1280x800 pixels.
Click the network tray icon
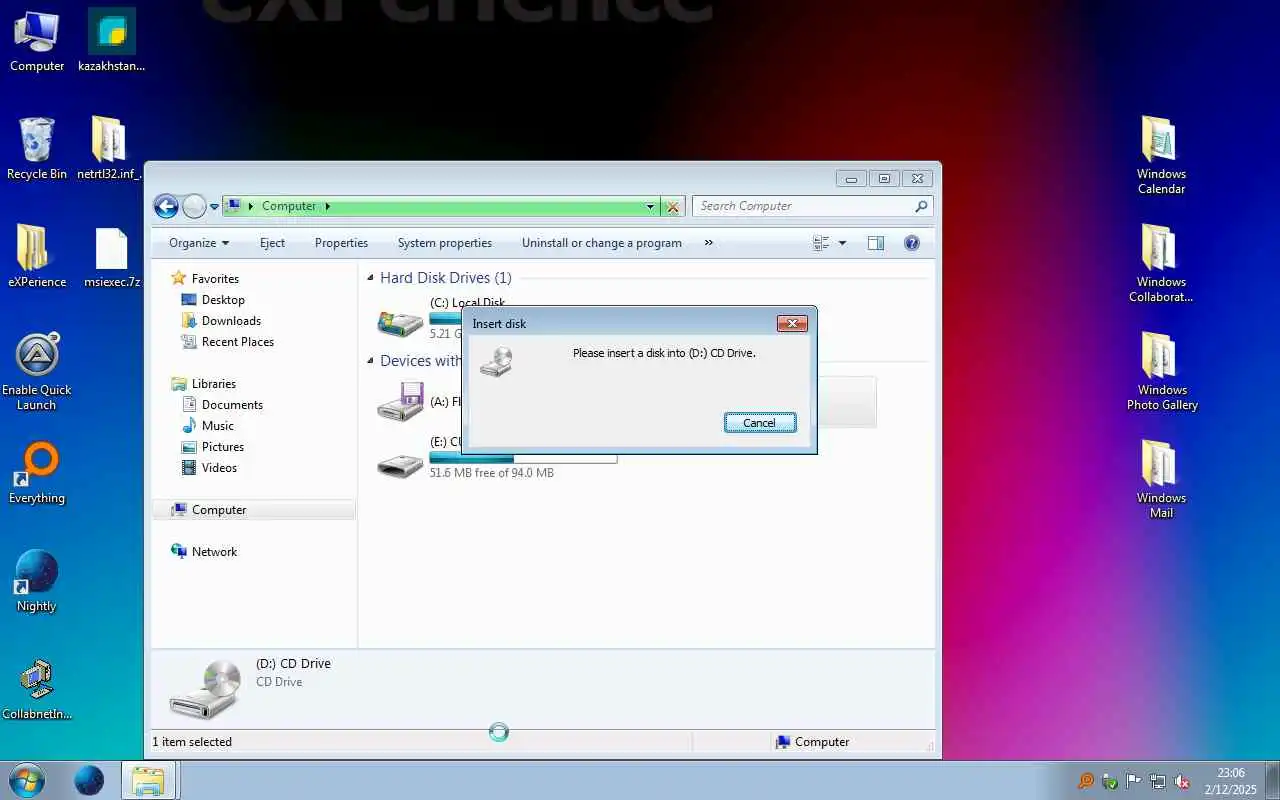coord(1158,781)
